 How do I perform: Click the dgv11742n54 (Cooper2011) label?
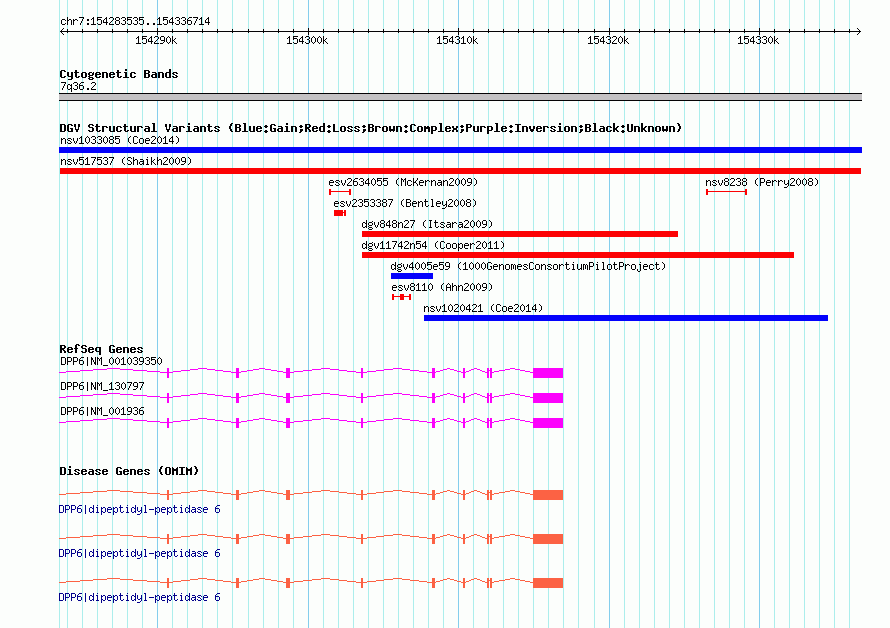click(433, 245)
